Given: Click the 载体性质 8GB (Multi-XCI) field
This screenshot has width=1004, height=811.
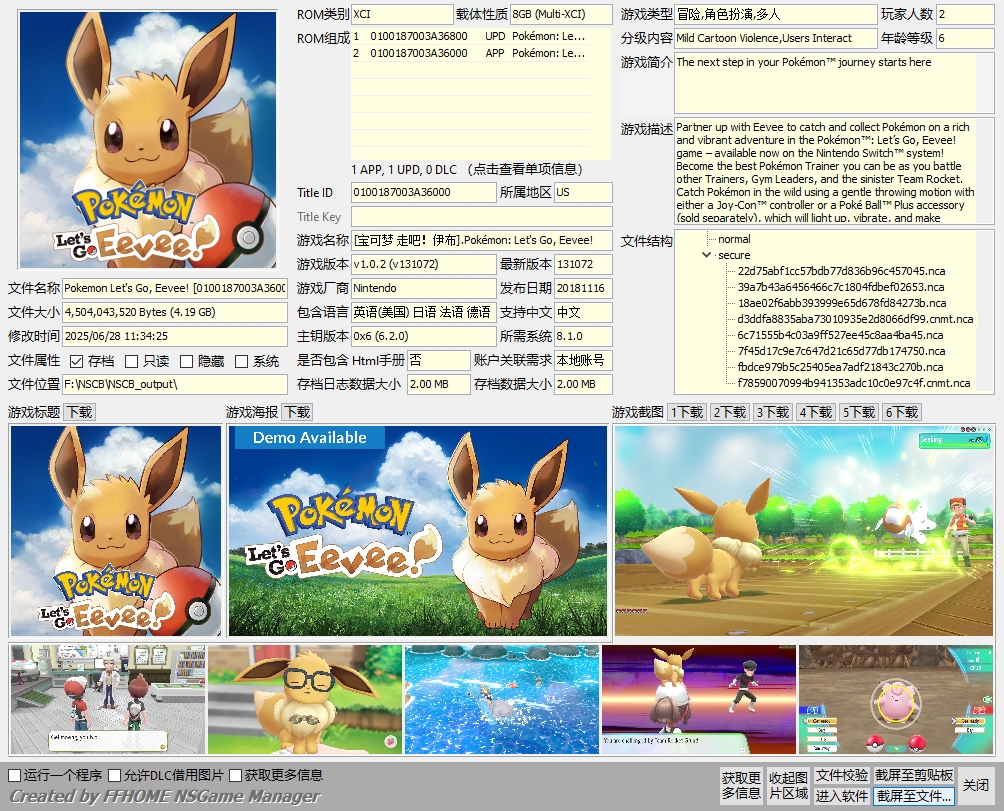Looking at the screenshot, I should coord(561,14).
